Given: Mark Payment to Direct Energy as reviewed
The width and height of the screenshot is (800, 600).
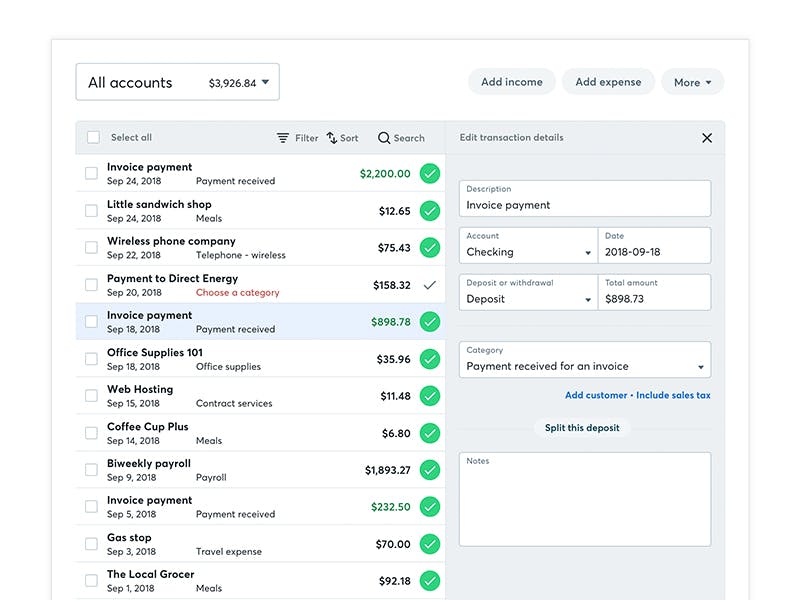Looking at the screenshot, I should pyautogui.click(x=430, y=285).
